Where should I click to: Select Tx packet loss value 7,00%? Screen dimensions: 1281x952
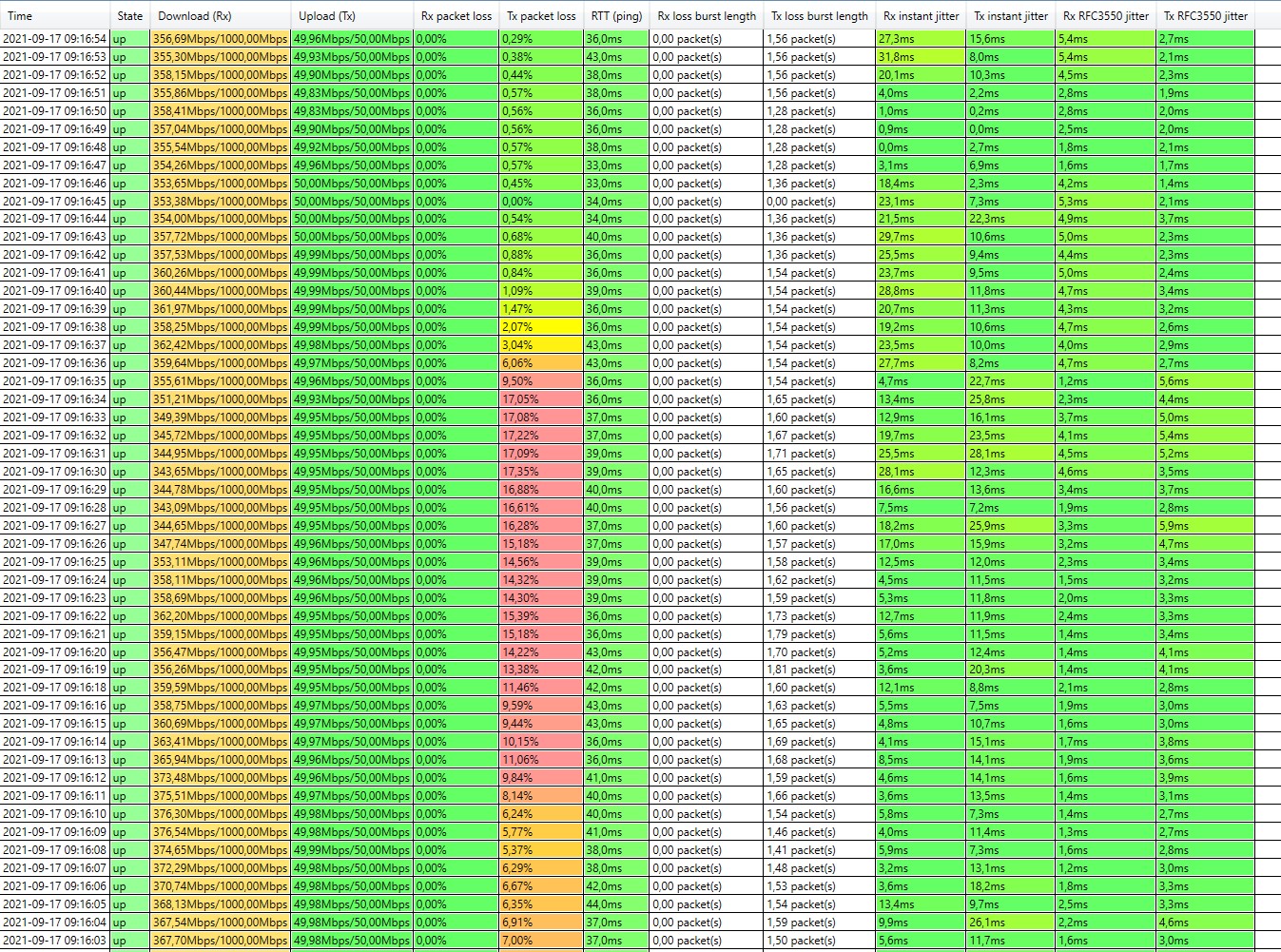541,941
